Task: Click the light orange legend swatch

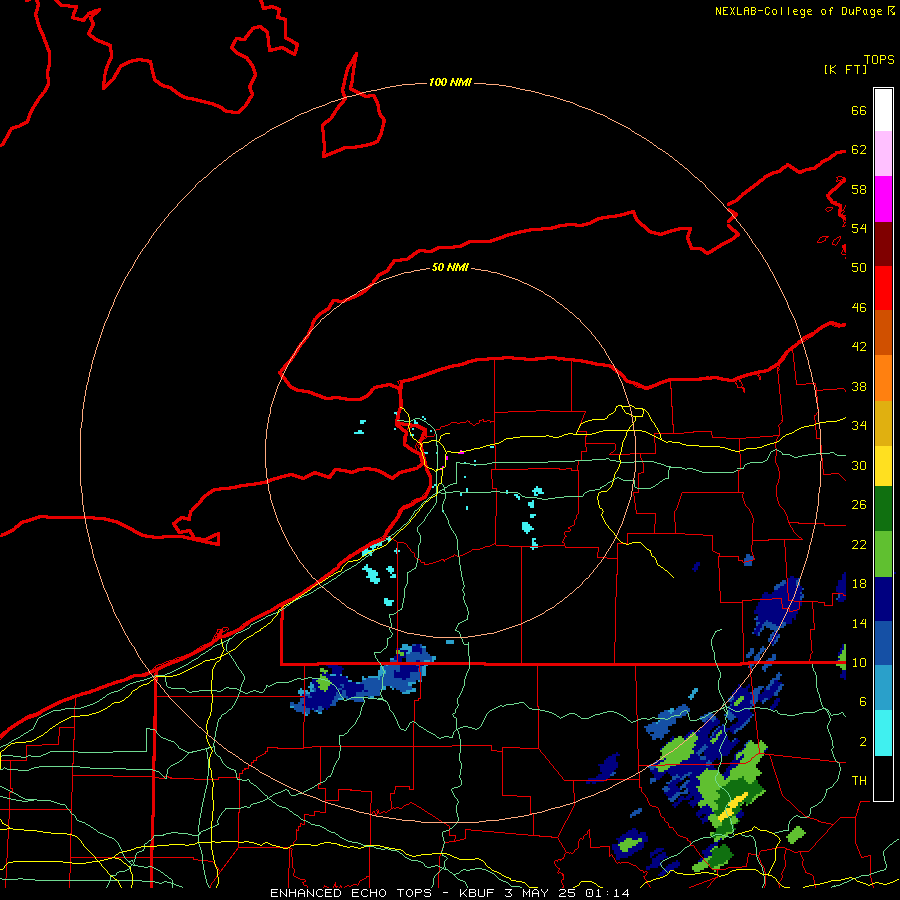Action: 883,378
